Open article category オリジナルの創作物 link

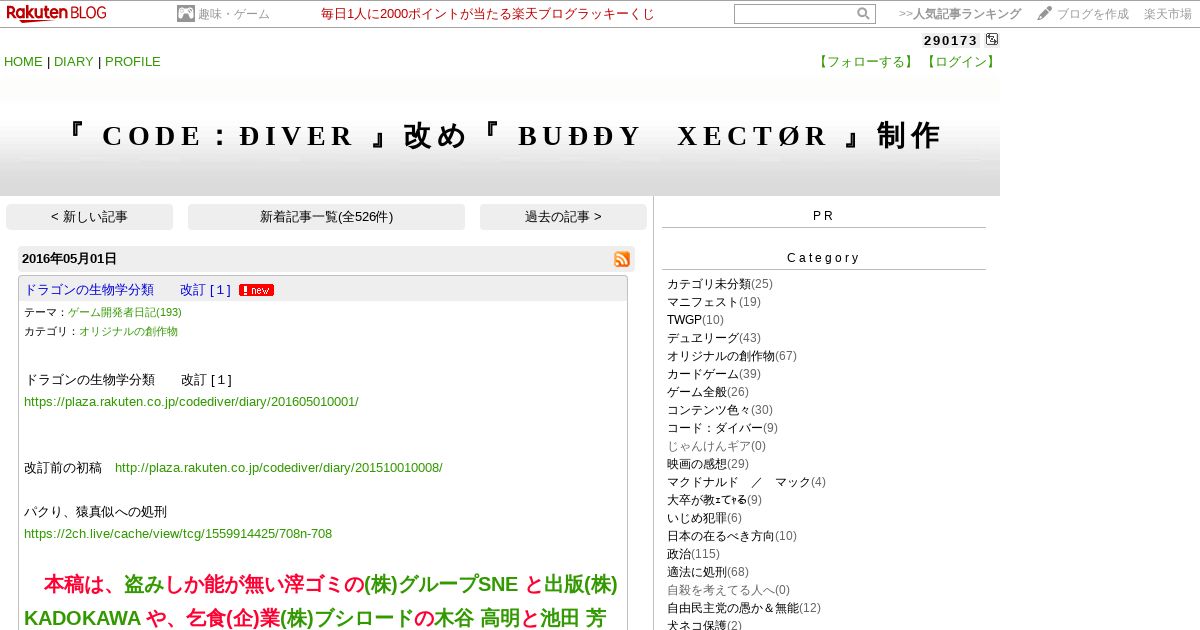tap(128, 331)
